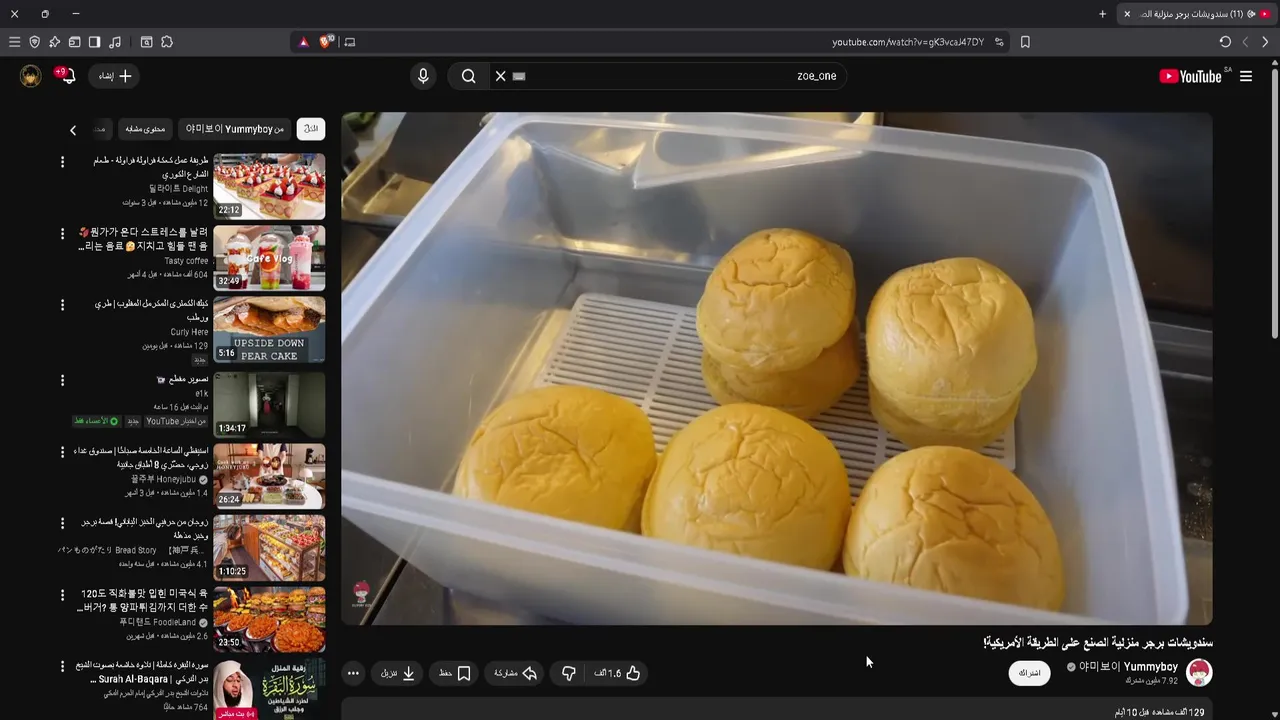Open Brave Leo AI sparkle icon
This screenshot has width=1280, height=720.
pyautogui.click(x=54, y=42)
